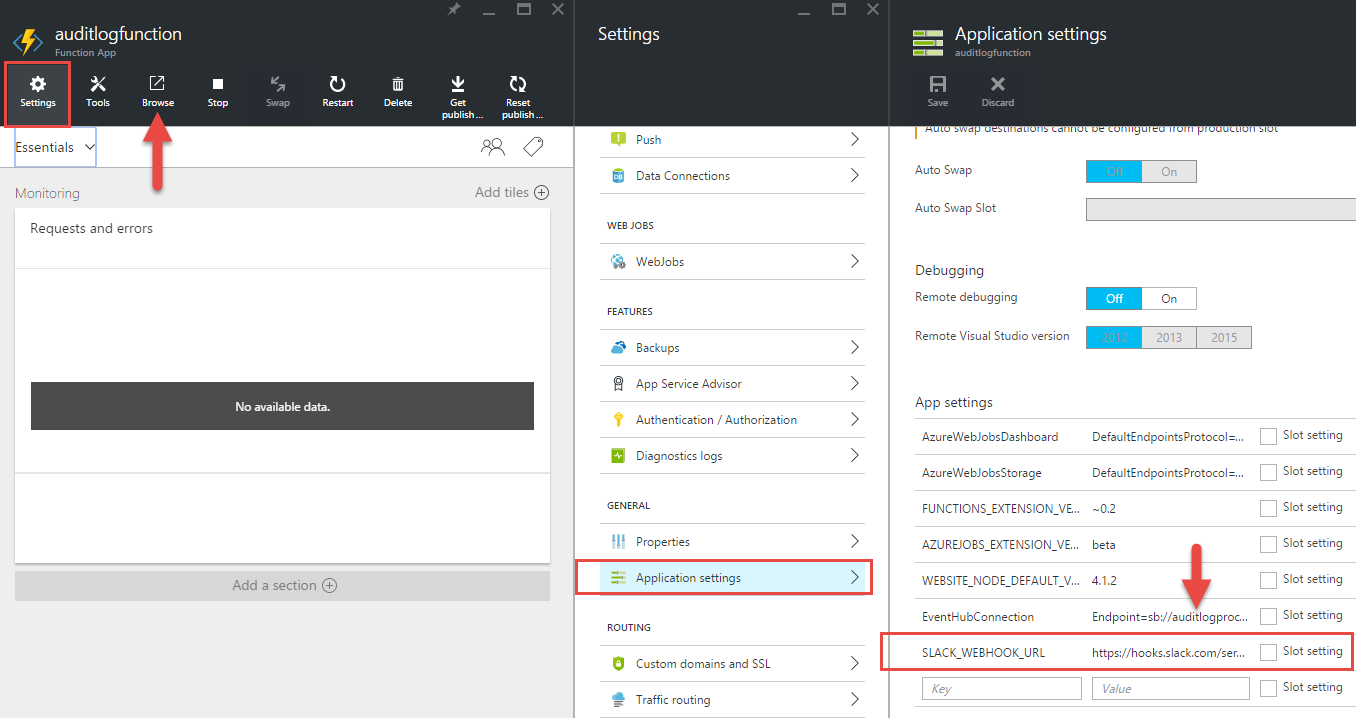Image resolution: width=1356 pixels, height=718 pixels.
Task: Check Slot setting for AzureWebJobsStorage
Action: 1268,472
